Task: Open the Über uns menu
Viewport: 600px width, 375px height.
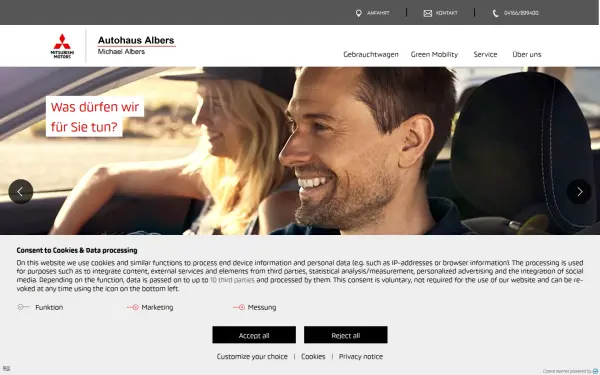Action: (x=527, y=54)
